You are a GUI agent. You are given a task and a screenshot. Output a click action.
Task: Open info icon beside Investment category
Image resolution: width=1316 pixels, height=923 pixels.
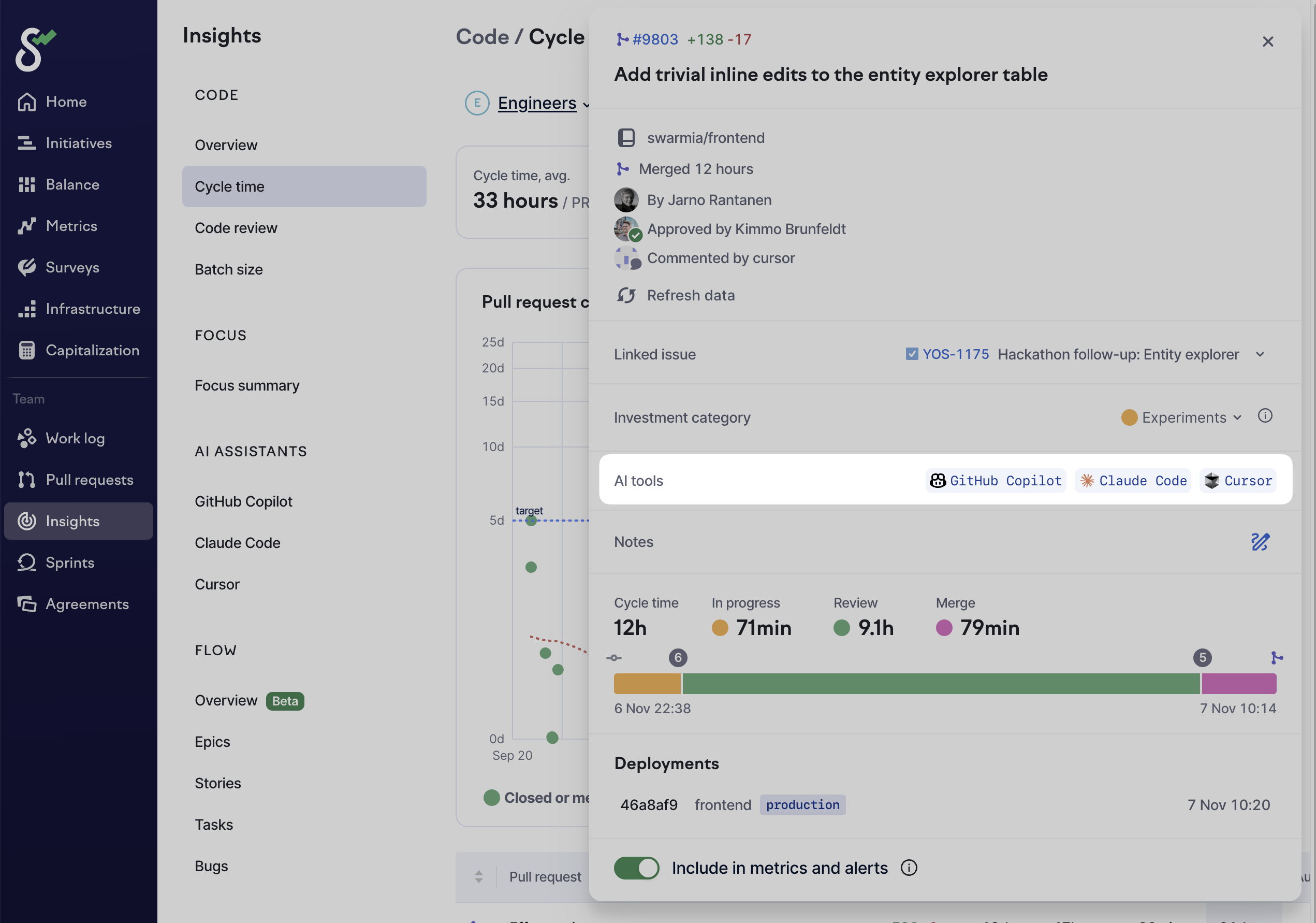pyautogui.click(x=1265, y=416)
